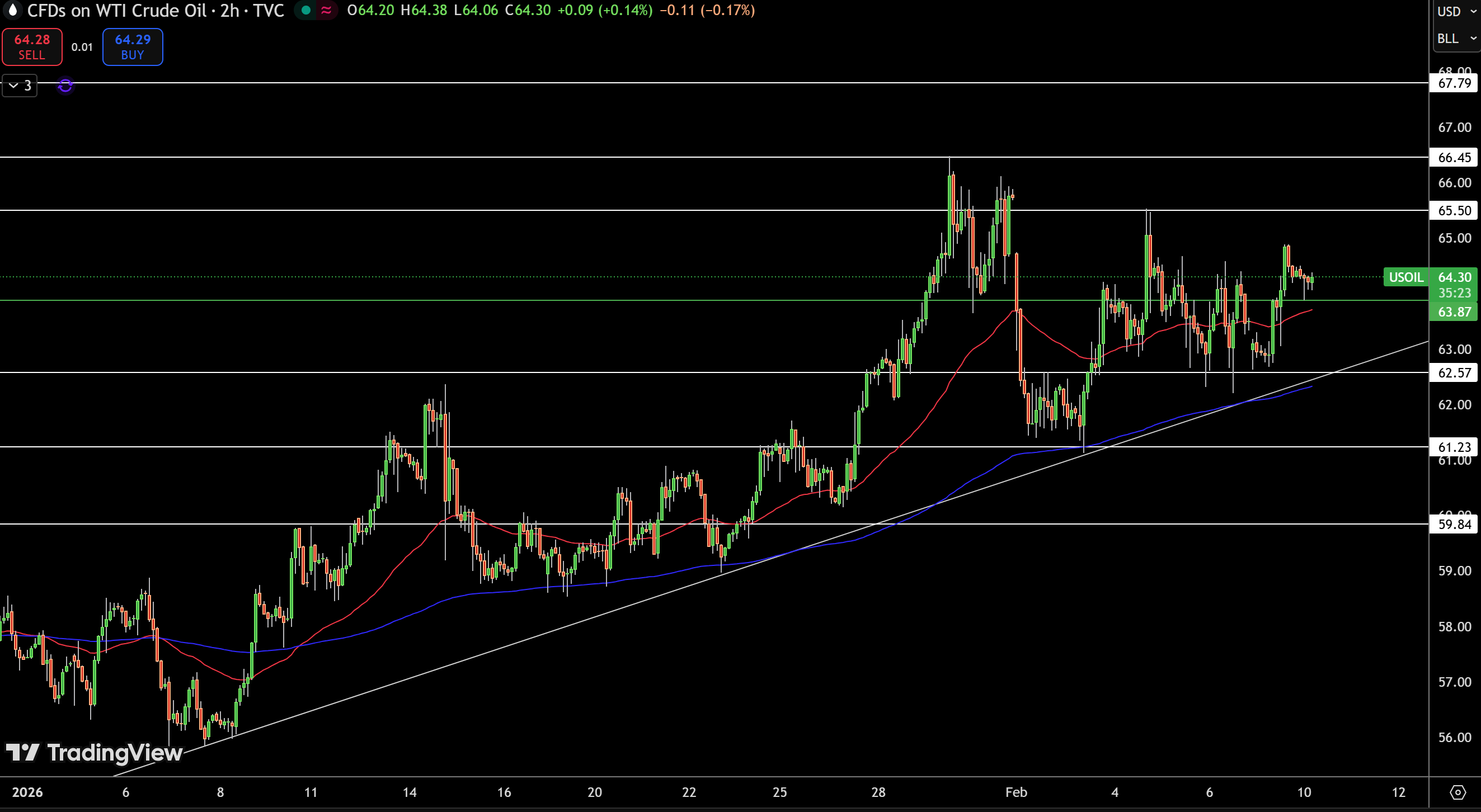Click the 61.23 price line label
Screen dimensions: 1481x812
pyautogui.click(x=1454, y=447)
